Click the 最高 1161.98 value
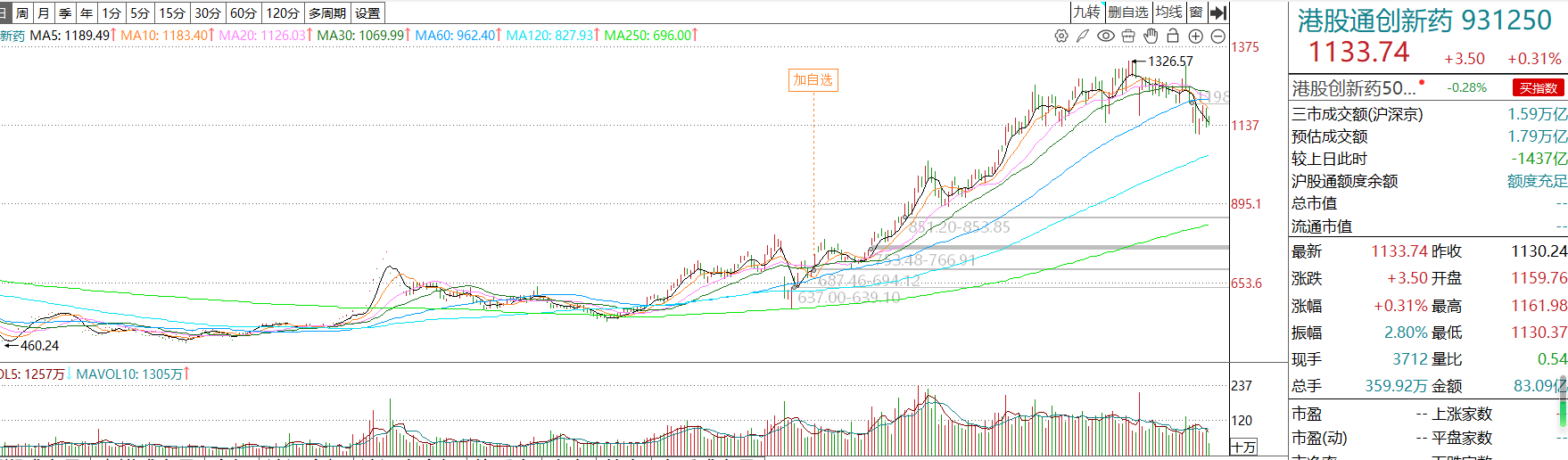The width and height of the screenshot is (1568, 460). point(1539,306)
